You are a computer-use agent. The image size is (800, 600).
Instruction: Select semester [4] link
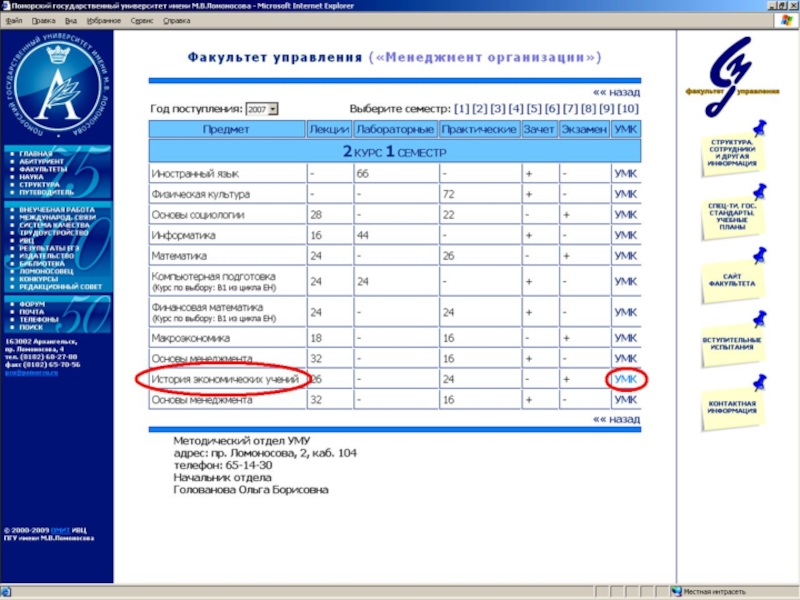point(516,109)
